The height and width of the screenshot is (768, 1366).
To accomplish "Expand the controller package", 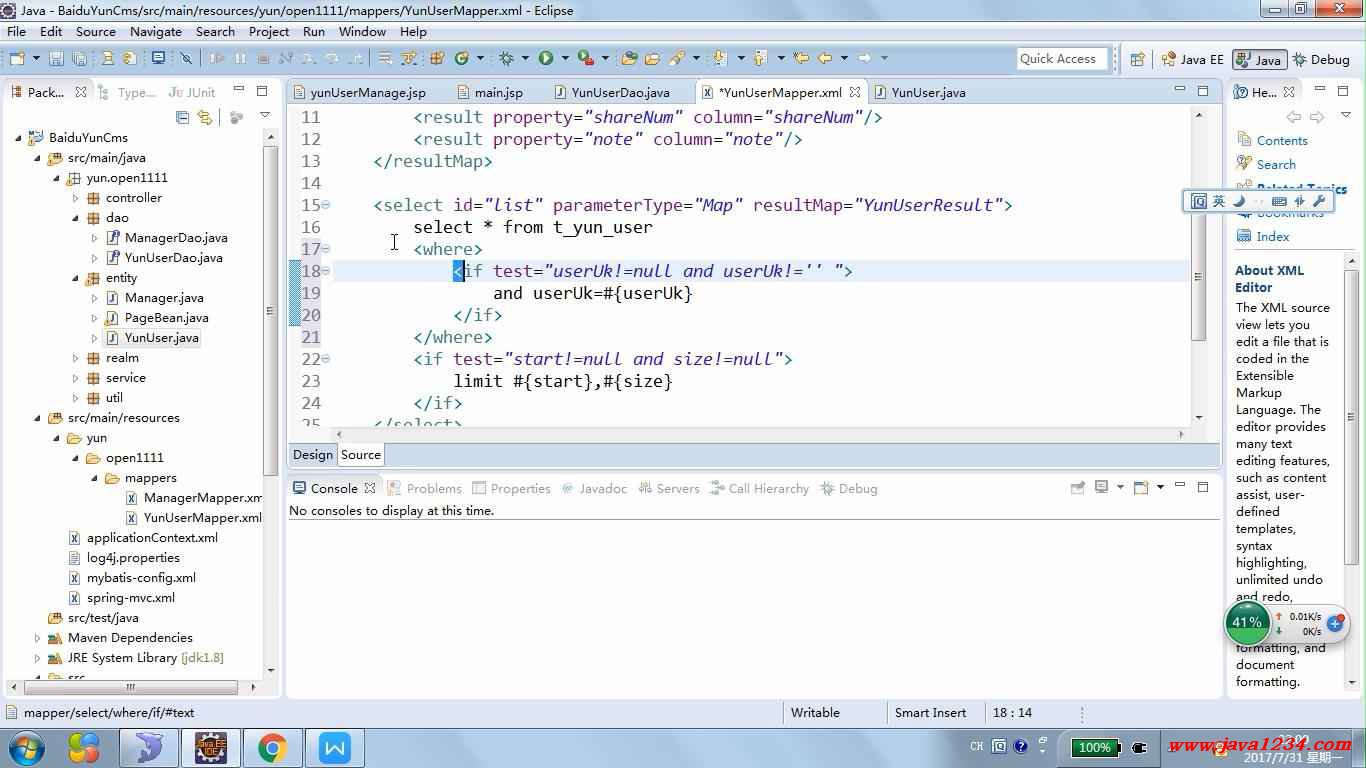I will coord(75,198).
